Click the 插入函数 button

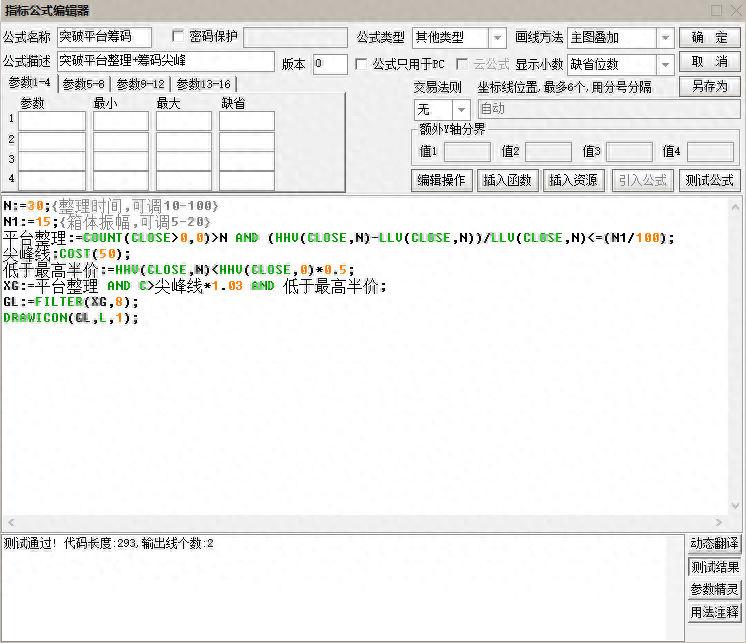pos(507,180)
